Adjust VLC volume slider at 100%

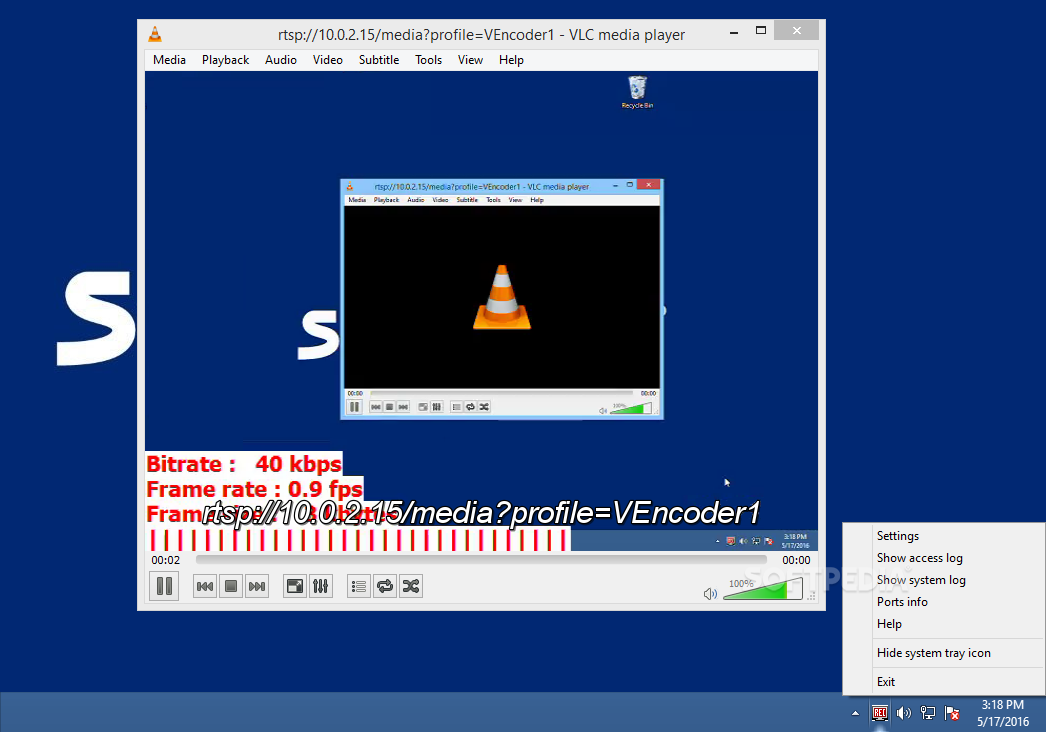(x=762, y=589)
